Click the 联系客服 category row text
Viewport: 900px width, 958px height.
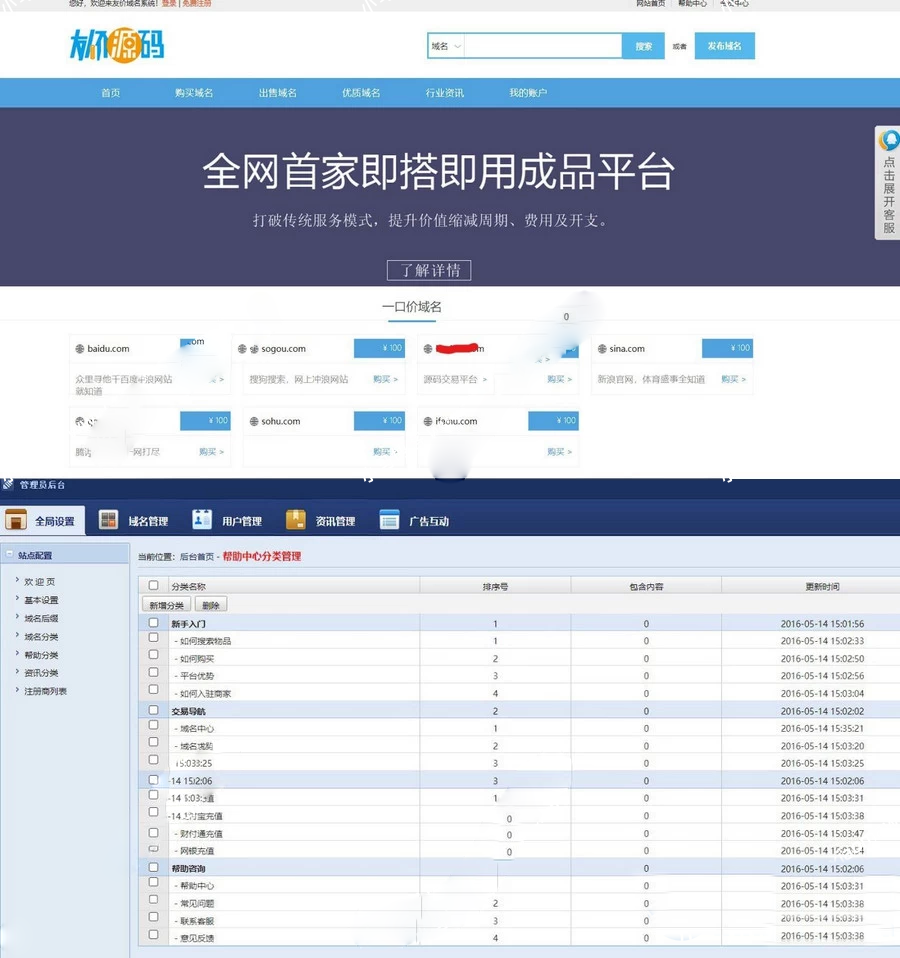[x=197, y=921]
